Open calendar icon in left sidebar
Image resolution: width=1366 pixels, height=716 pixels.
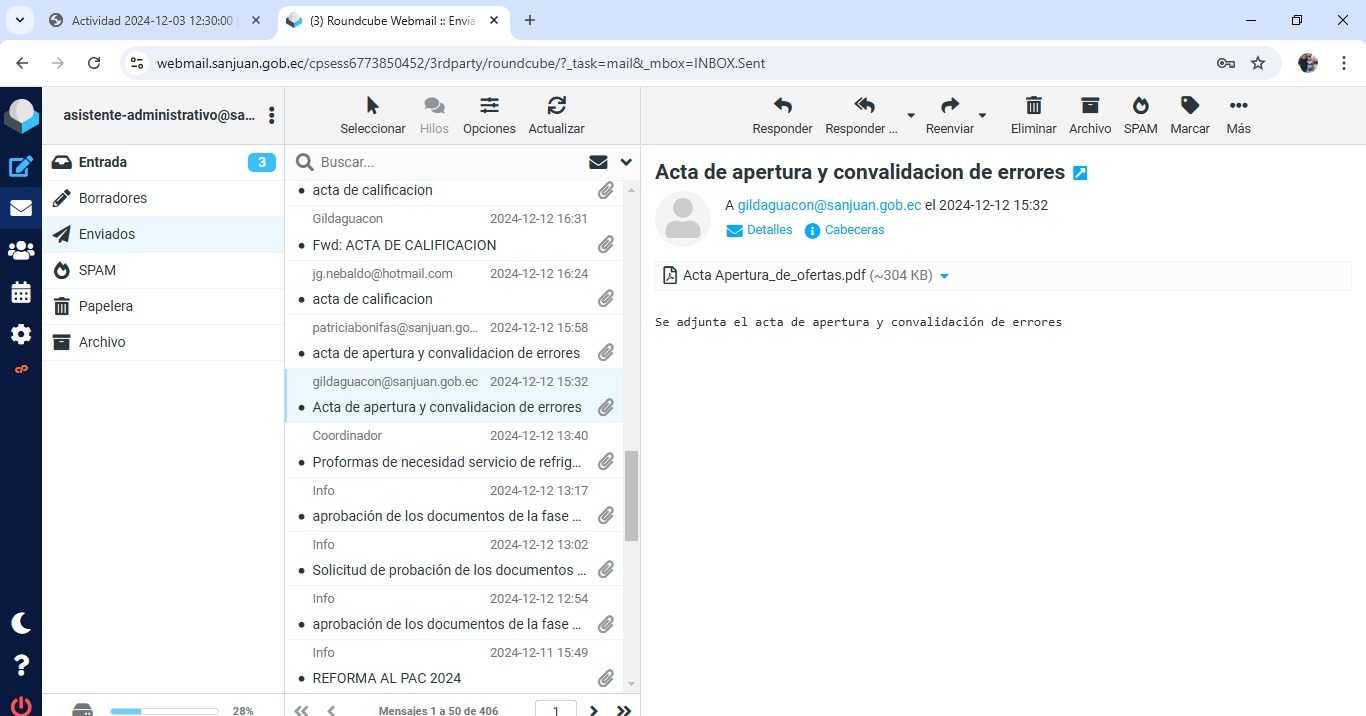coord(20,293)
